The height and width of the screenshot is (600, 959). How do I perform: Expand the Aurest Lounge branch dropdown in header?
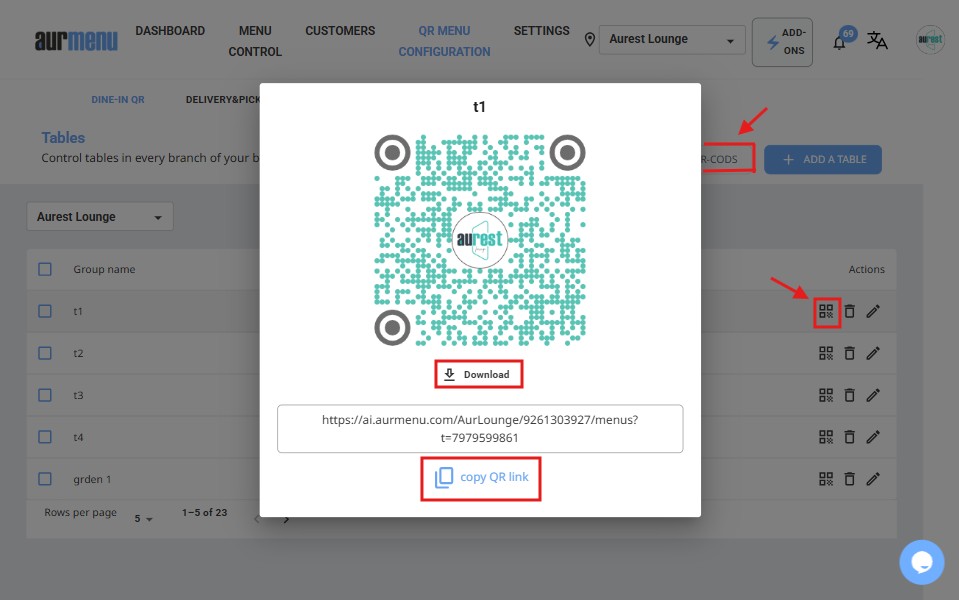(672, 40)
